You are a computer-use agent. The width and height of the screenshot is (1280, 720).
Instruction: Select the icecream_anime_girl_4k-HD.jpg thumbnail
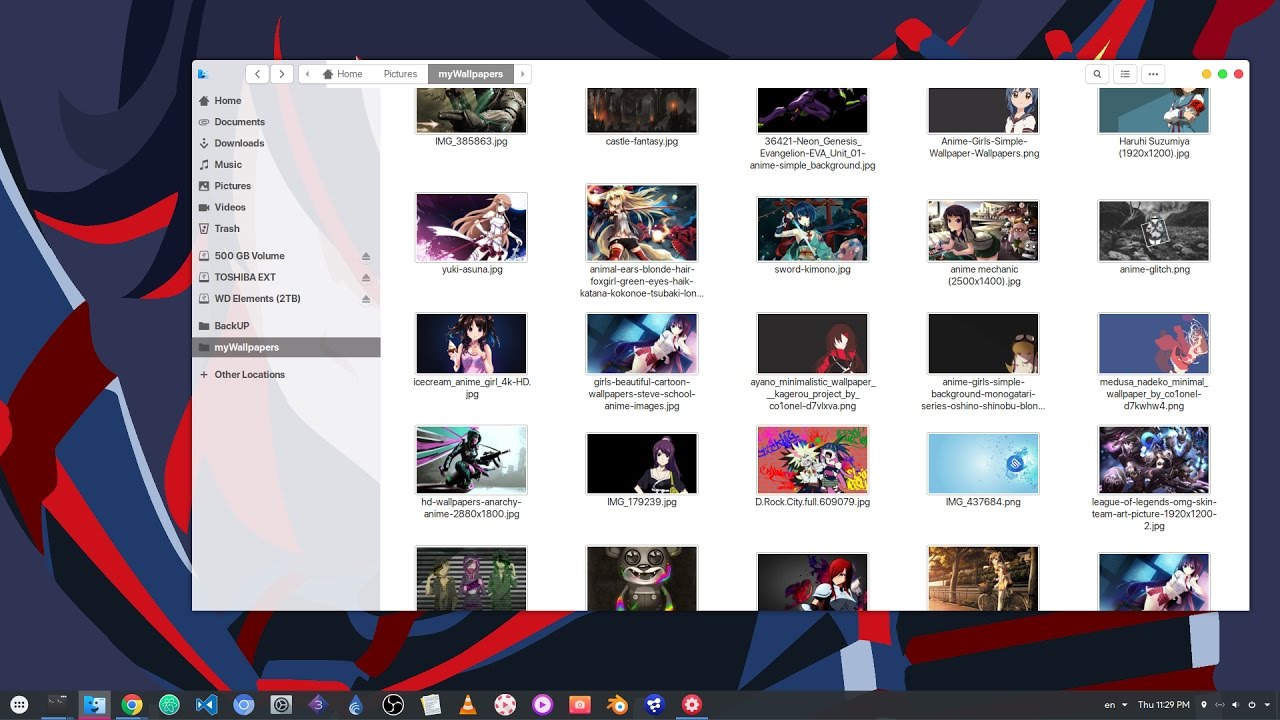pyautogui.click(x=471, y=343)
